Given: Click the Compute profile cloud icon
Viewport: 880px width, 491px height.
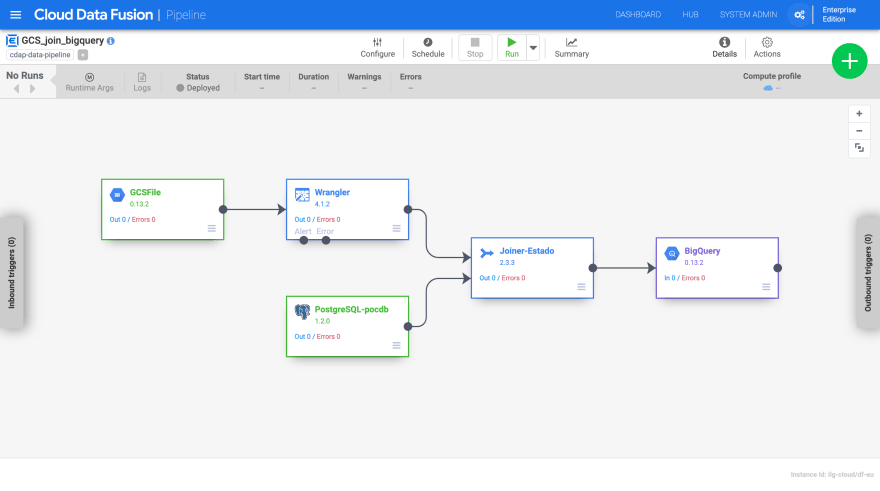Looking at the screenshot, I should [768, 88].
